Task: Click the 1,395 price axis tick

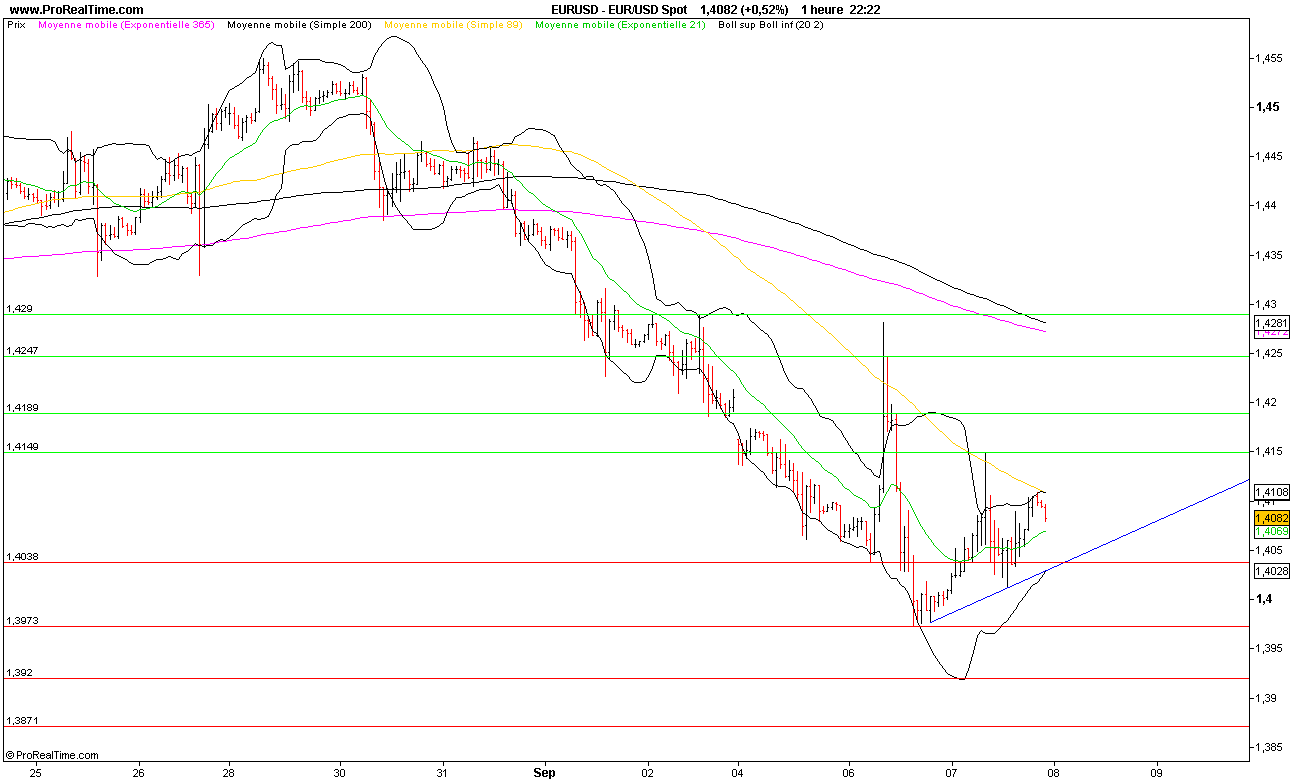Action: coord(1271,649)
